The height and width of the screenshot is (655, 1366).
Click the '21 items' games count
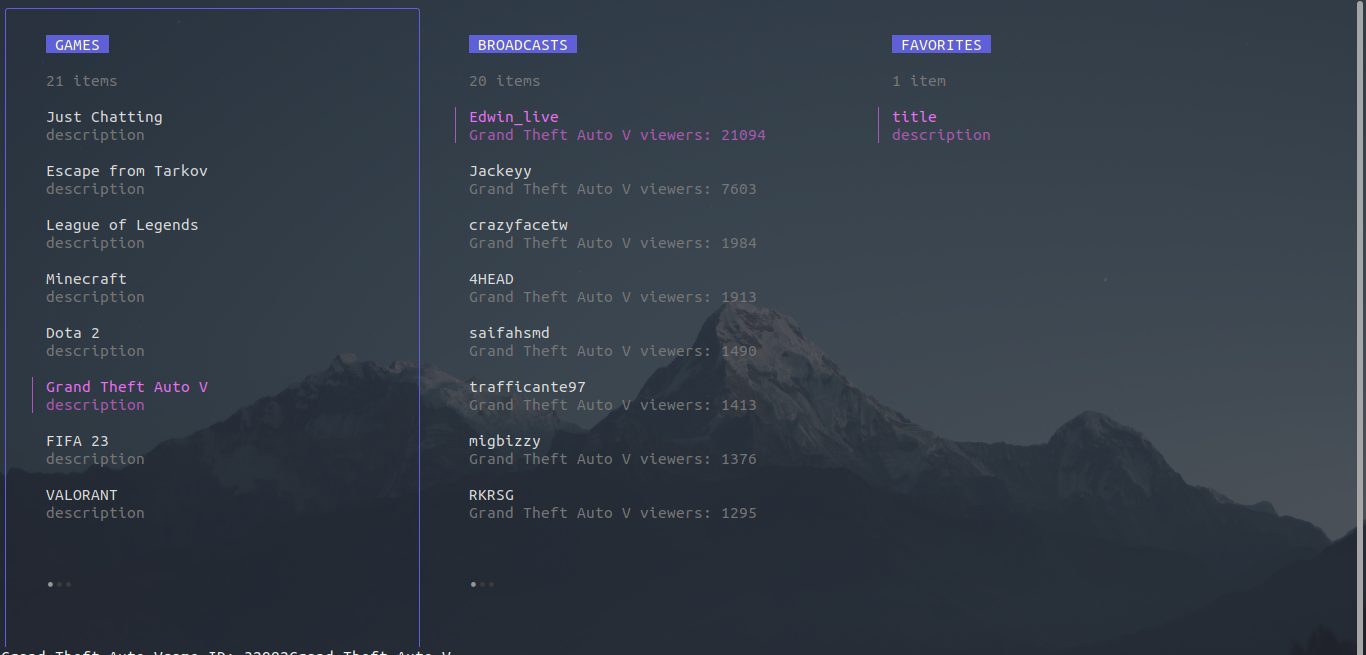(x=81, y=81)
